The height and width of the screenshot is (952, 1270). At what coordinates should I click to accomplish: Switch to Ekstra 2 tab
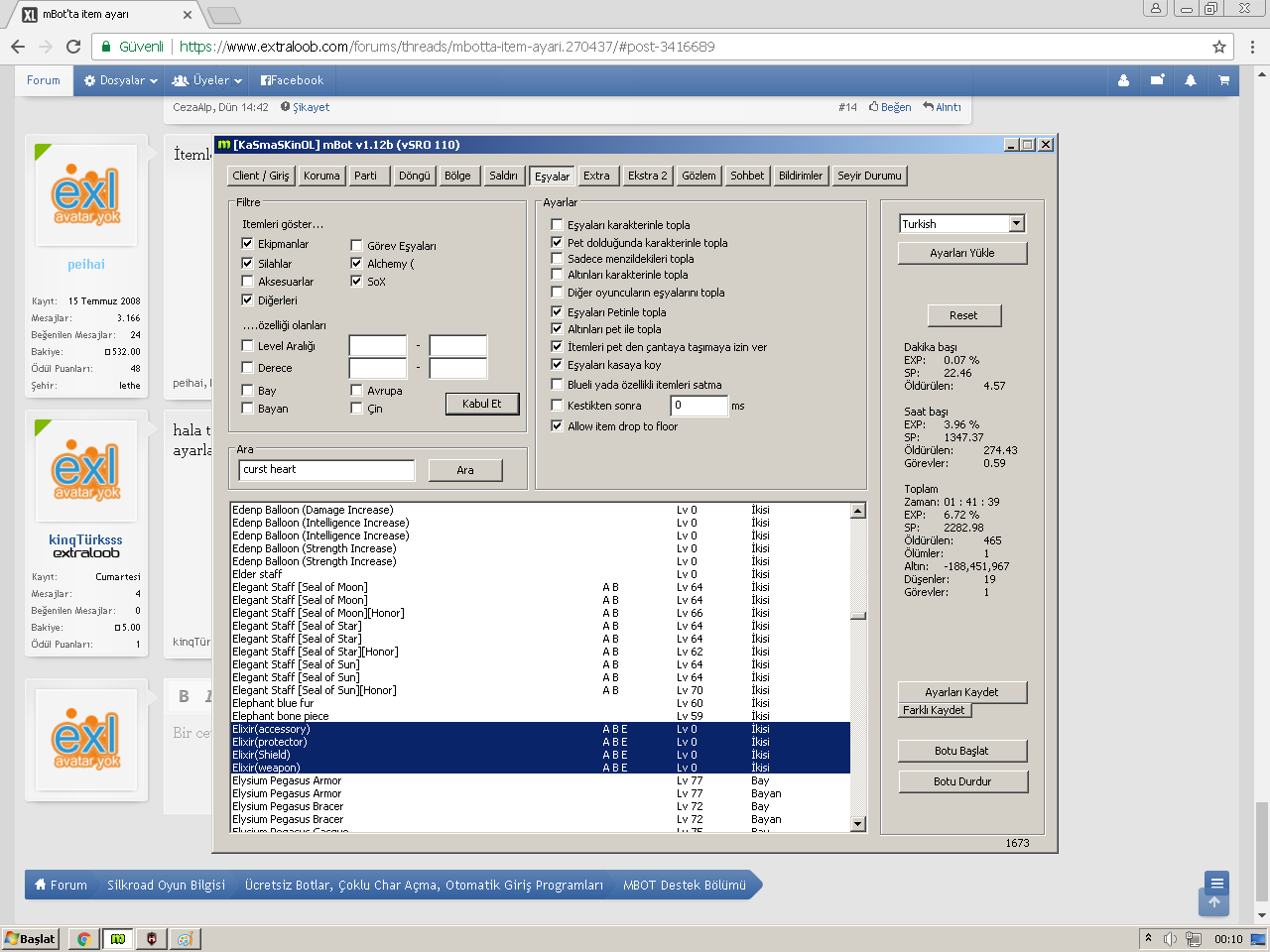coord(648,176)
